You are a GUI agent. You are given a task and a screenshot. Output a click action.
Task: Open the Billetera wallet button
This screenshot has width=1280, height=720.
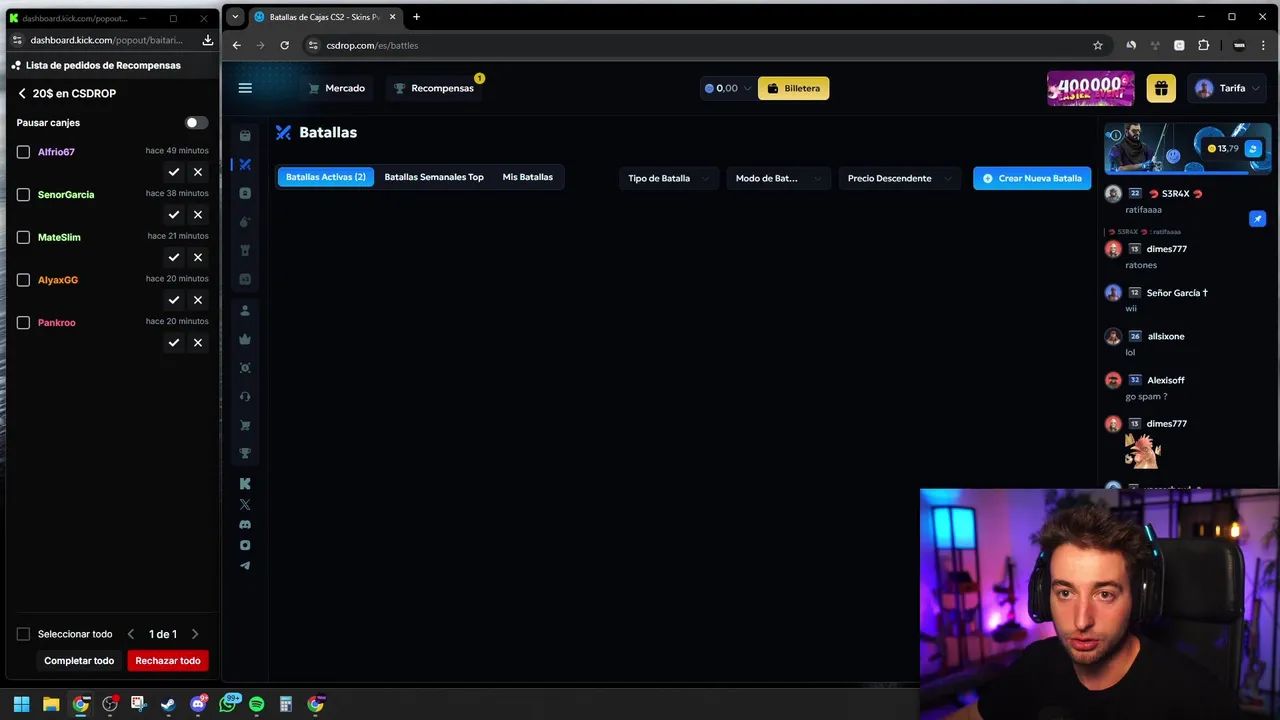click(793, 88)
